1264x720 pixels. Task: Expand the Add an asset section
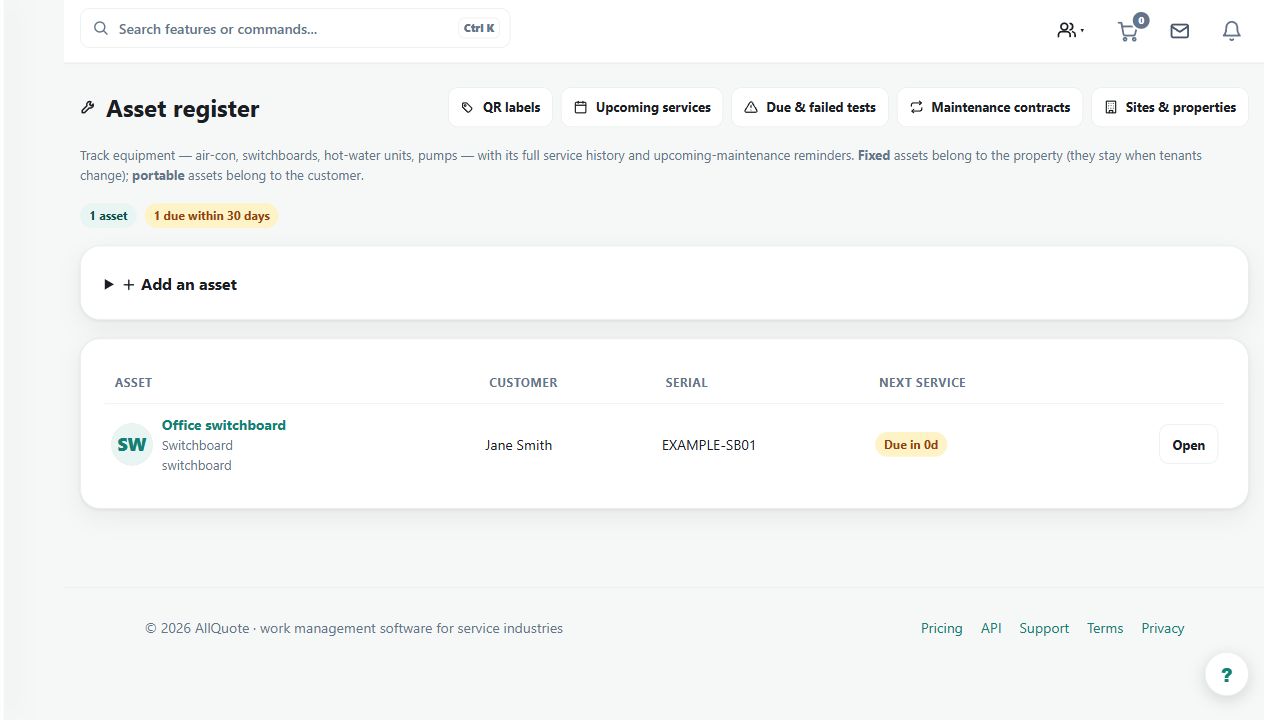tap(664, 284)
